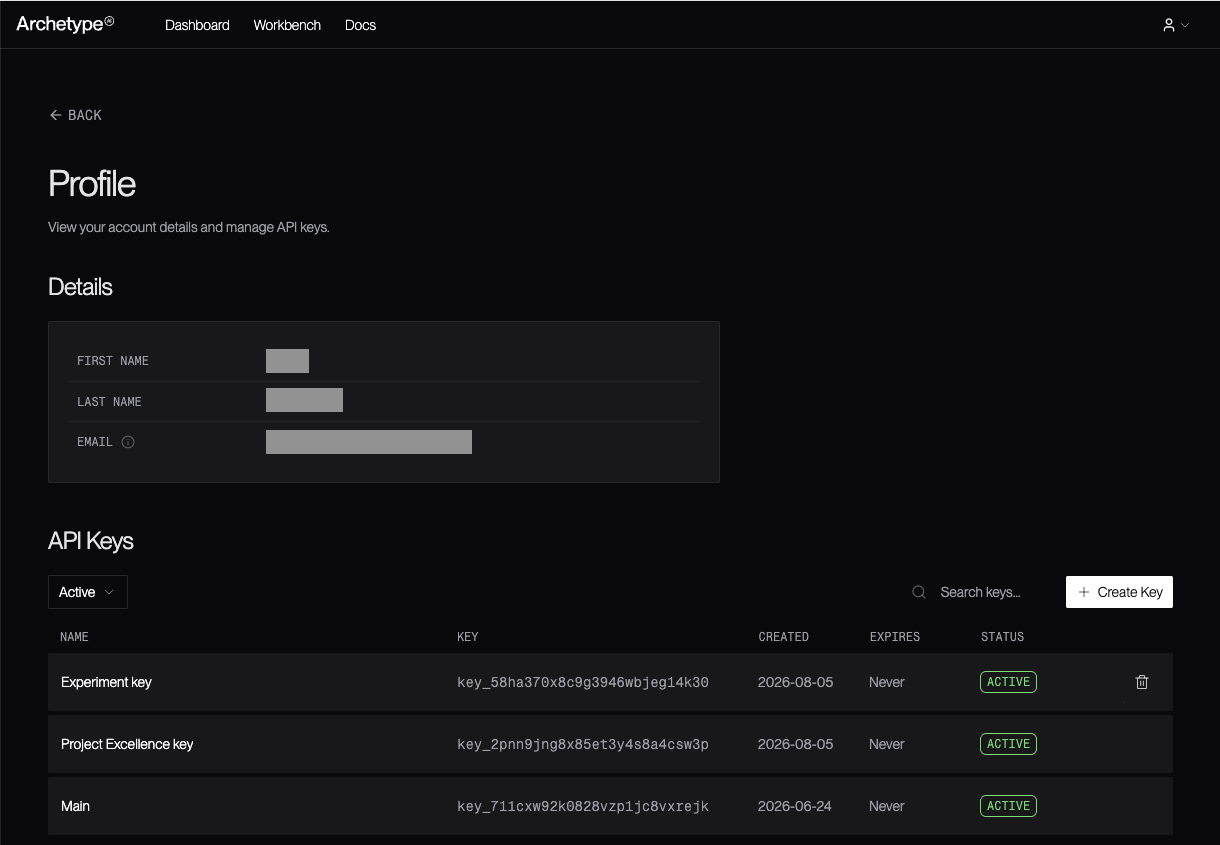
Task: Click the EXPIRES column header
Action: point(895,636)
